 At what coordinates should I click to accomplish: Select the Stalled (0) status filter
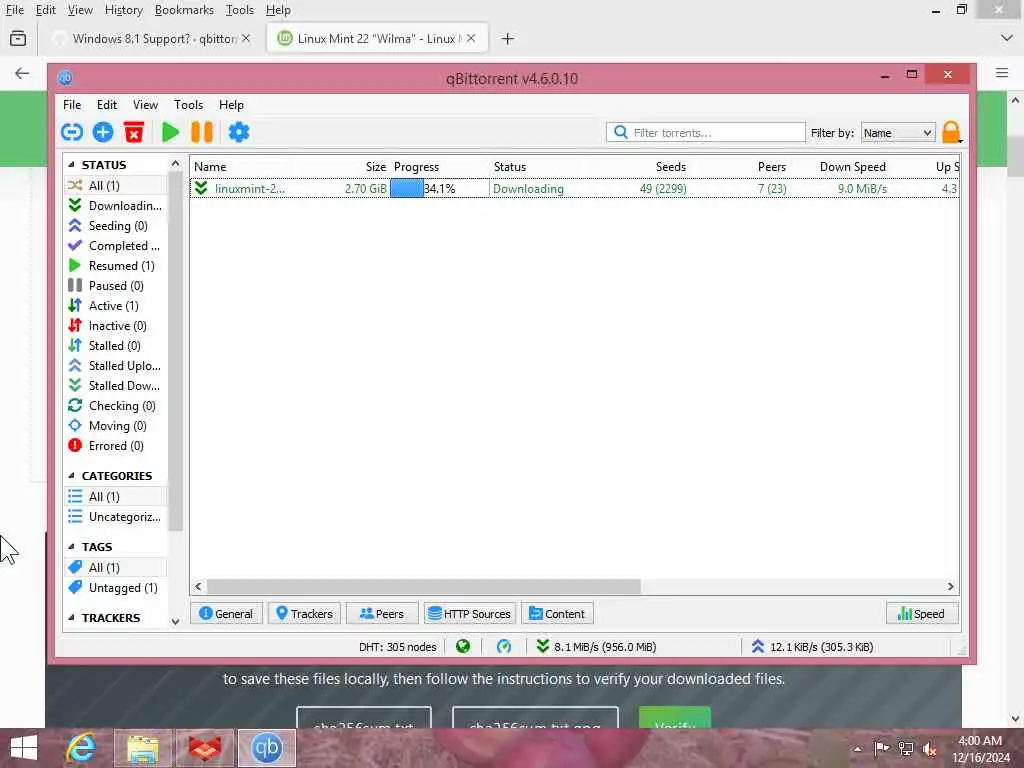pos(116,346)
